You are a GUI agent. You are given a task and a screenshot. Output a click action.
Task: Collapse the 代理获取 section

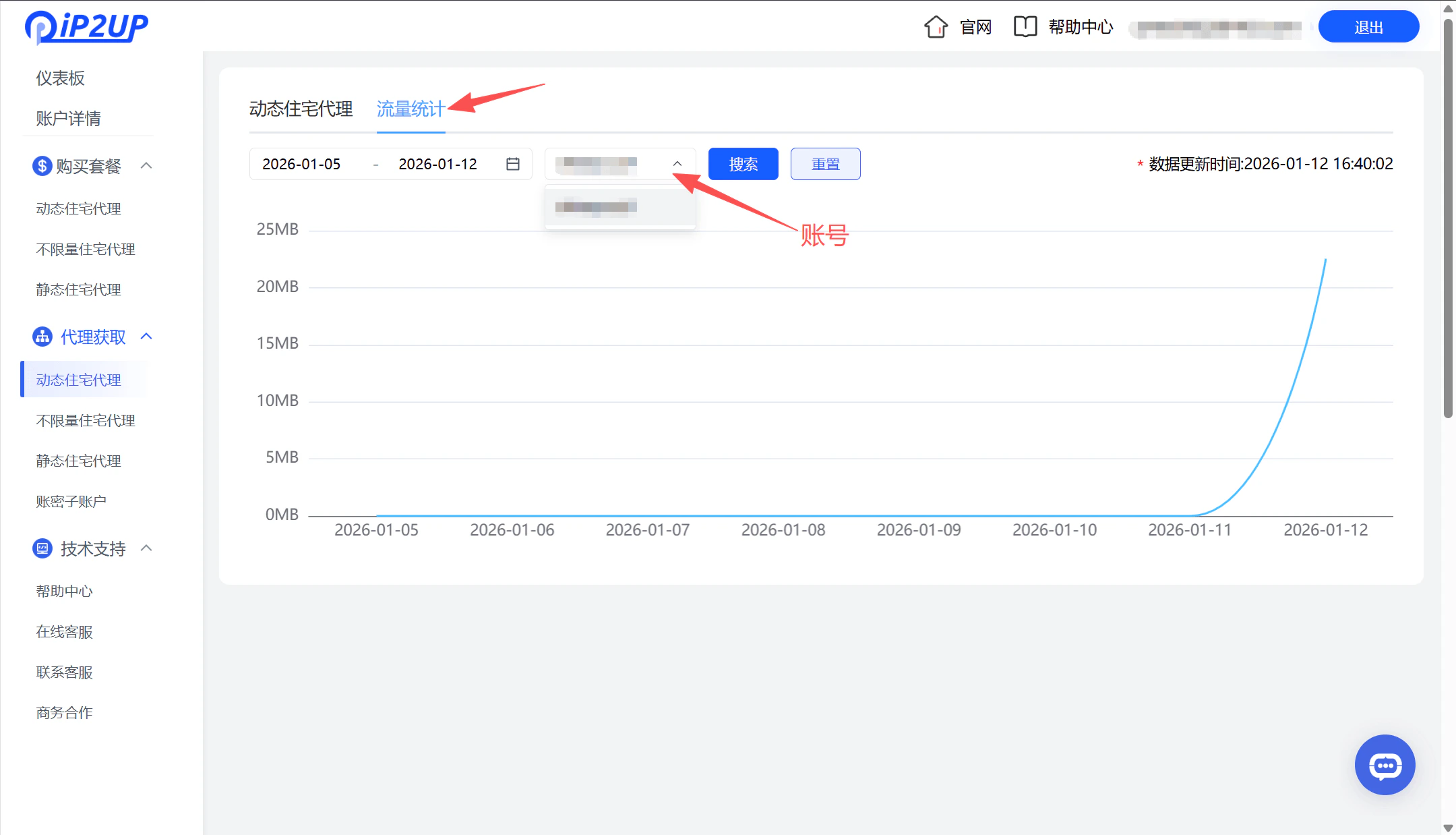click(x=146, y=336)
